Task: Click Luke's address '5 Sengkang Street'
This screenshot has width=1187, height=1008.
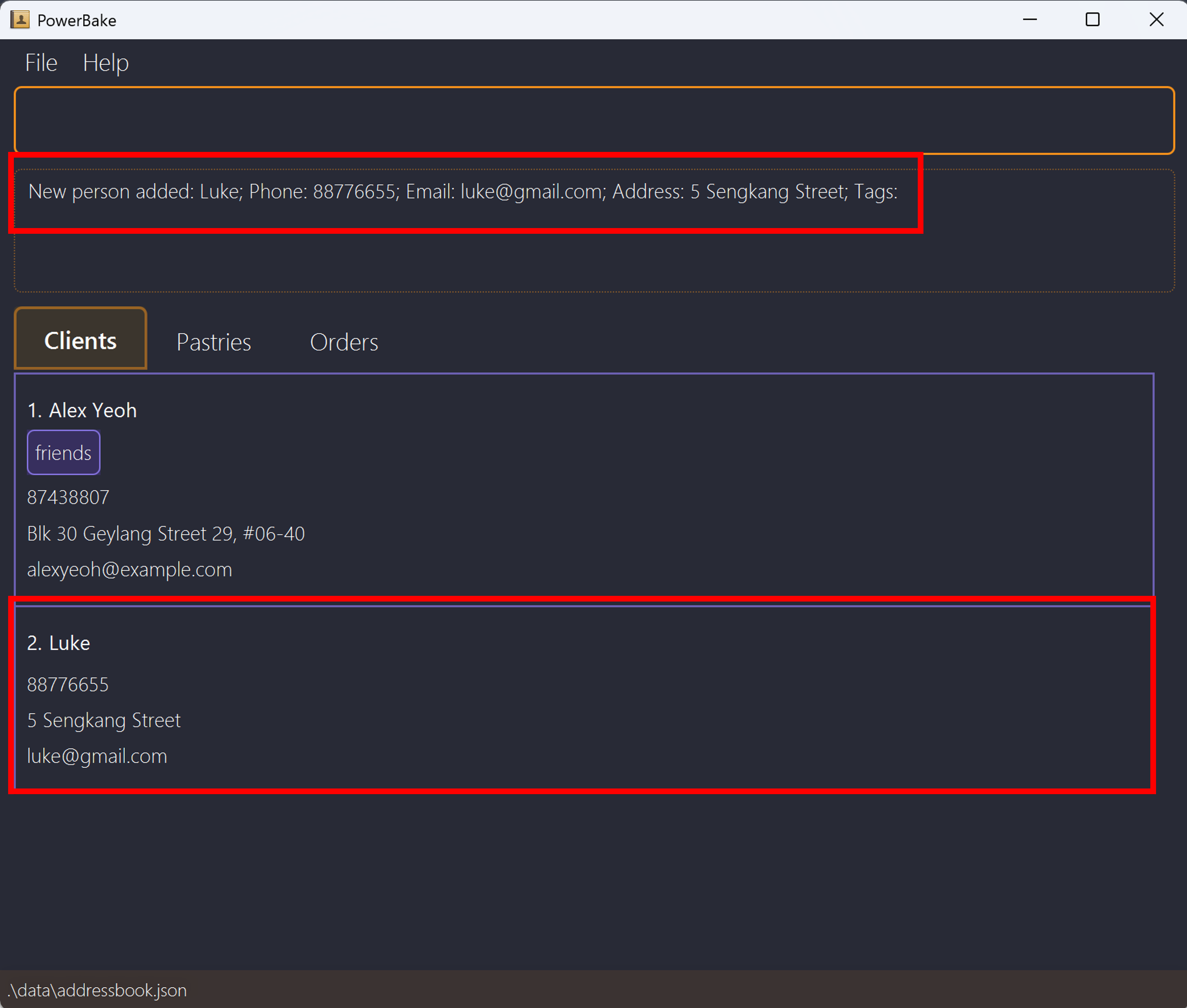Action: tap(103, 719)
